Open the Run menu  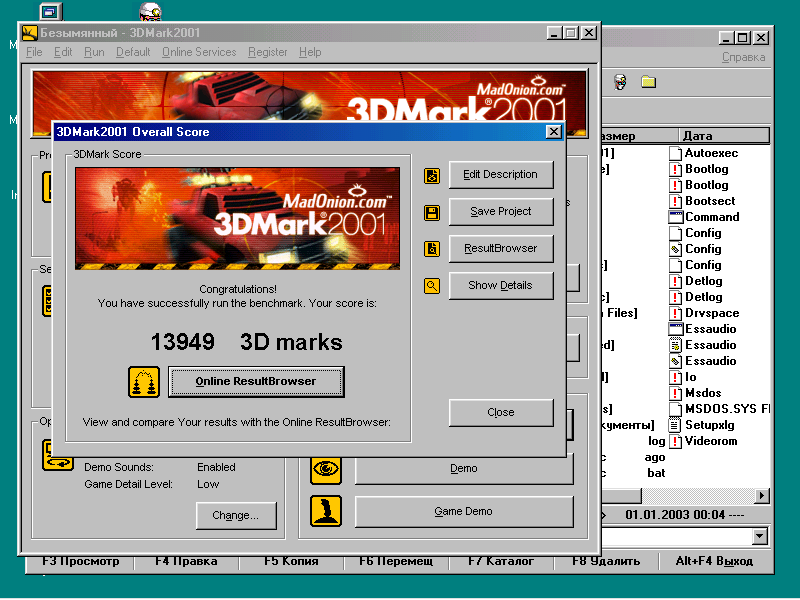pyautogui.click(x=94, y=52)
